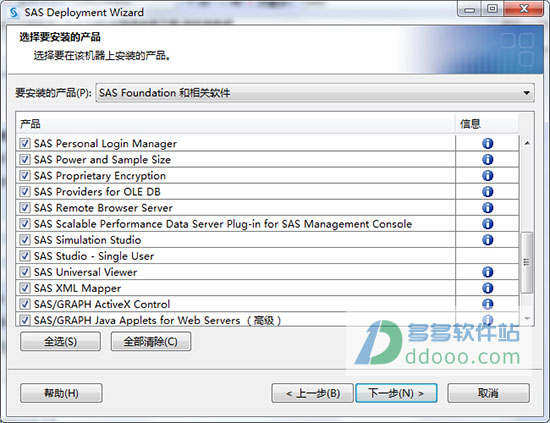Select the SAS Remote Browser Server row text
This screenshot has width=550, height=423.
coord(103,208)
